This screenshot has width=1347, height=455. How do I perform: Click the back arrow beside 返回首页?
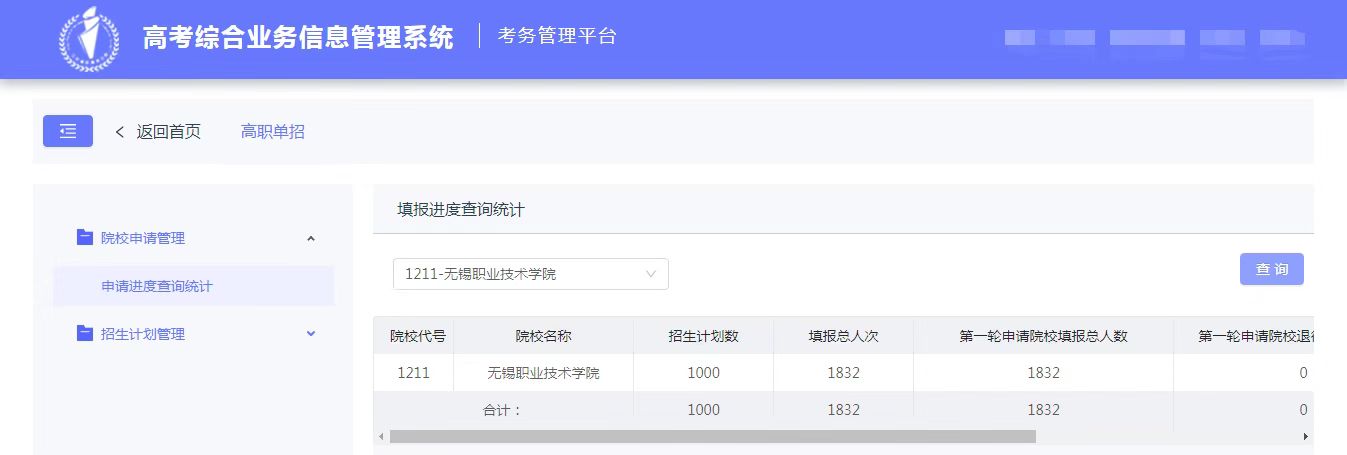coord(120,132)
